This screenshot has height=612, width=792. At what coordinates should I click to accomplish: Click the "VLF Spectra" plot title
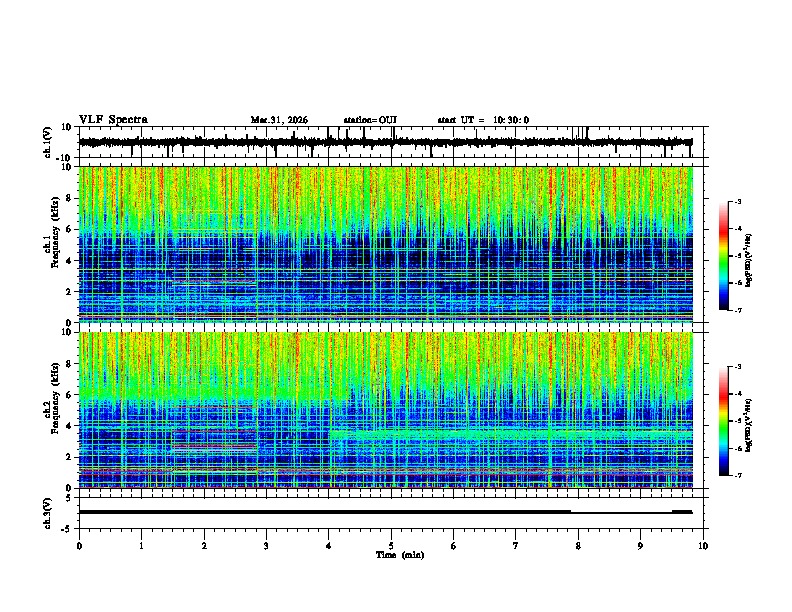click(x=113, y=120)
